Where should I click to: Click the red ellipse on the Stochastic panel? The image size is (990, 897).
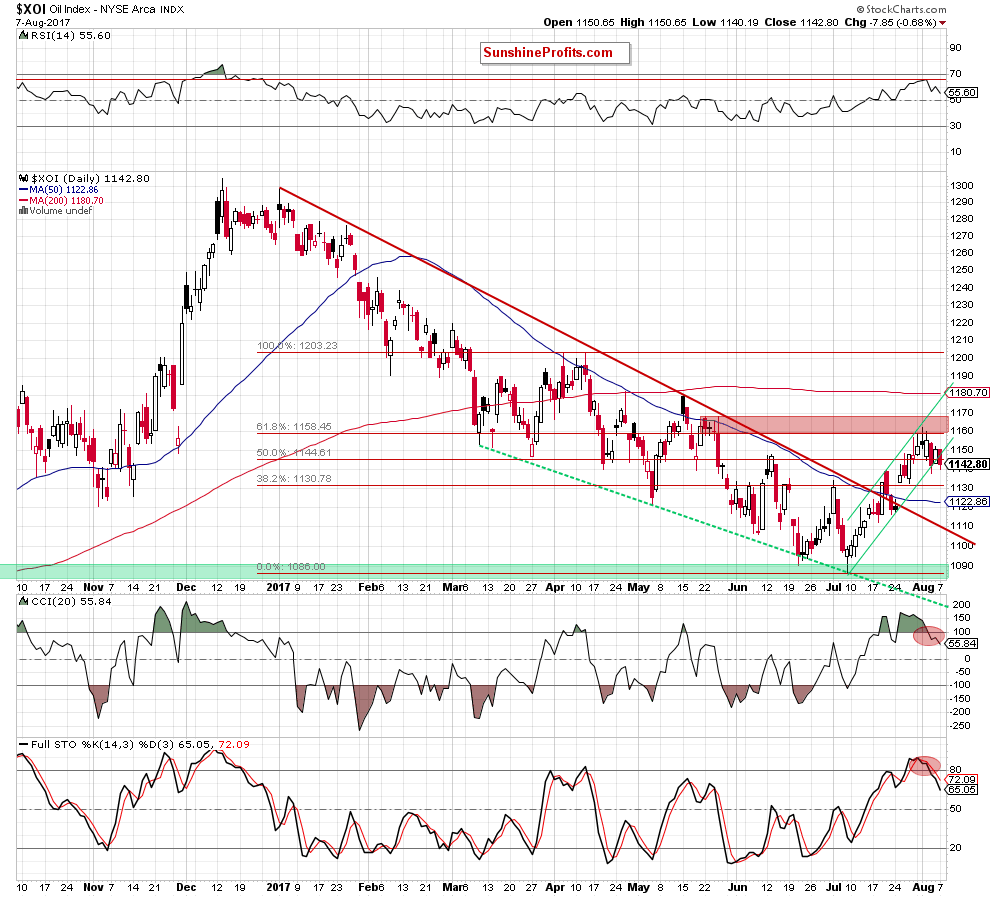[924, 766]
